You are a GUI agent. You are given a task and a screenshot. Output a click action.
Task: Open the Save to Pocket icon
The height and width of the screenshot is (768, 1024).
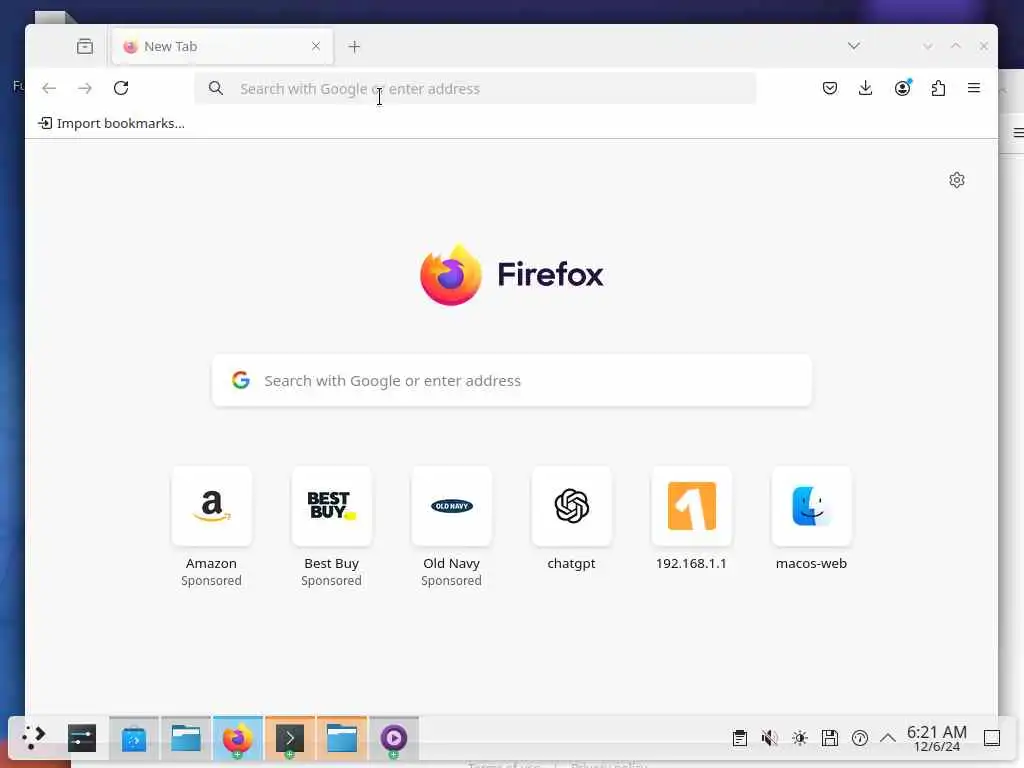click(830, 88)
